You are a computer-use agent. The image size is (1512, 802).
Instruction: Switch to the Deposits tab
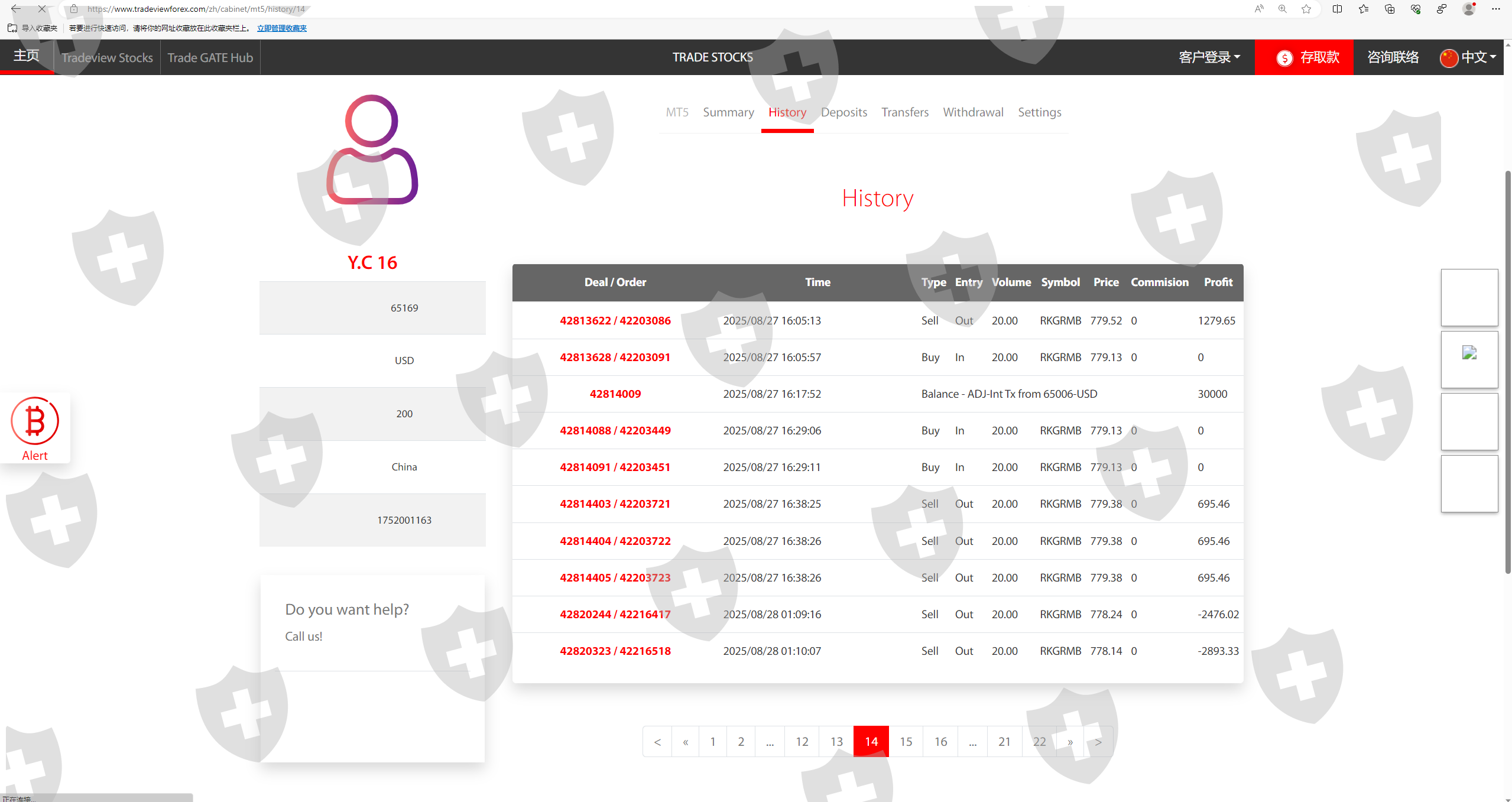click(843, 112)
